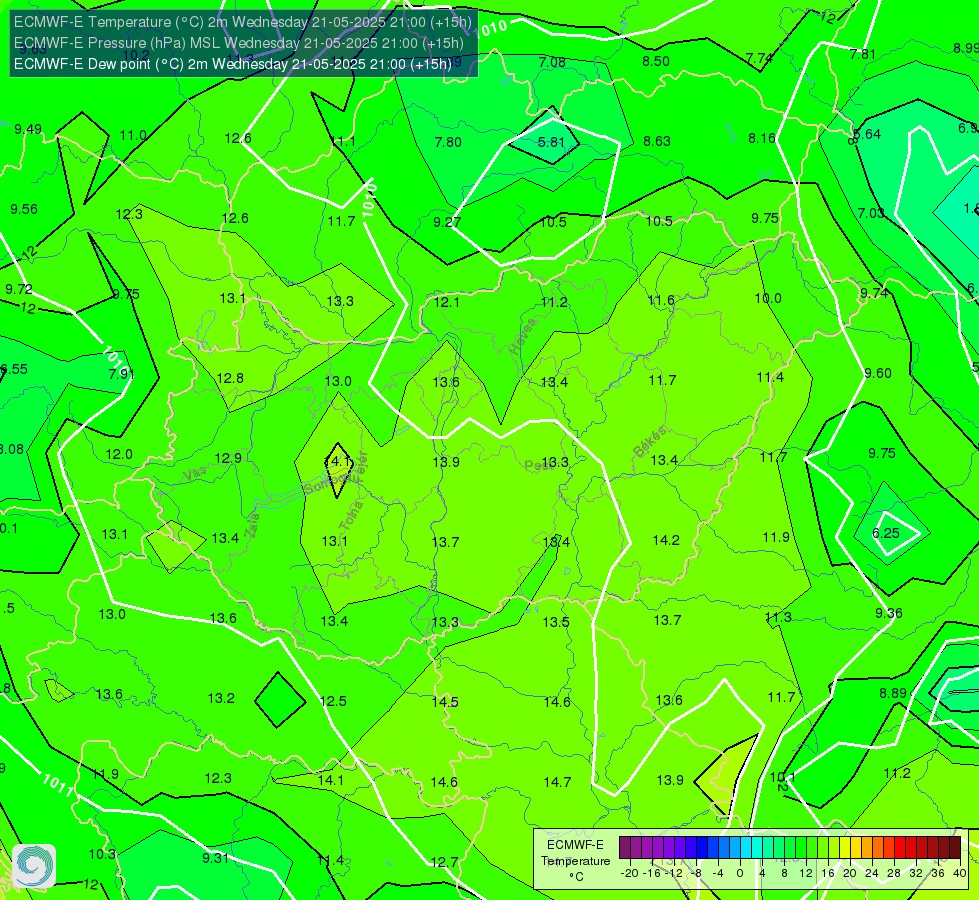Click the 10.3 temperature value
This screenshot has width=979, height=900.
[102, 854]
